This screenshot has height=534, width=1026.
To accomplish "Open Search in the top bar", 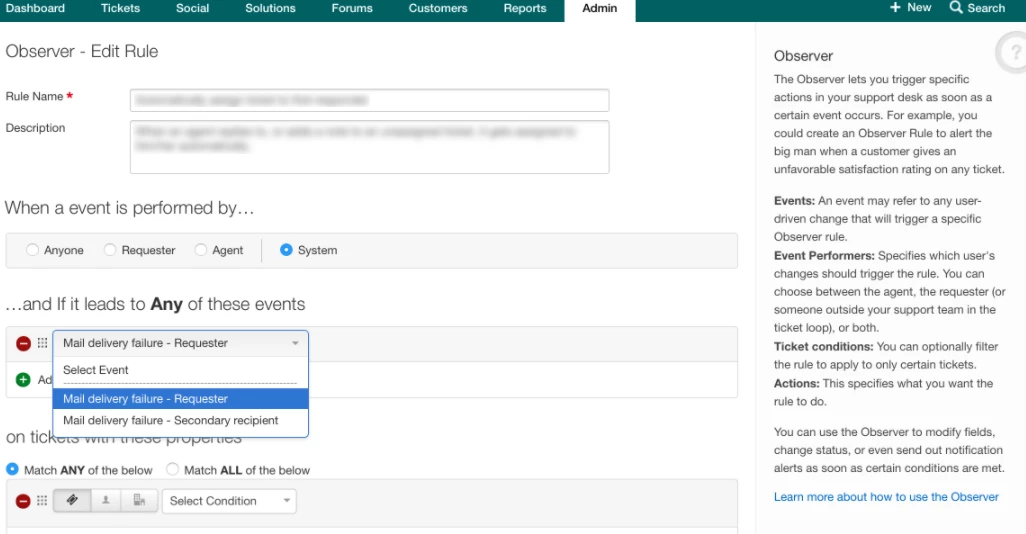I will 977,8.
